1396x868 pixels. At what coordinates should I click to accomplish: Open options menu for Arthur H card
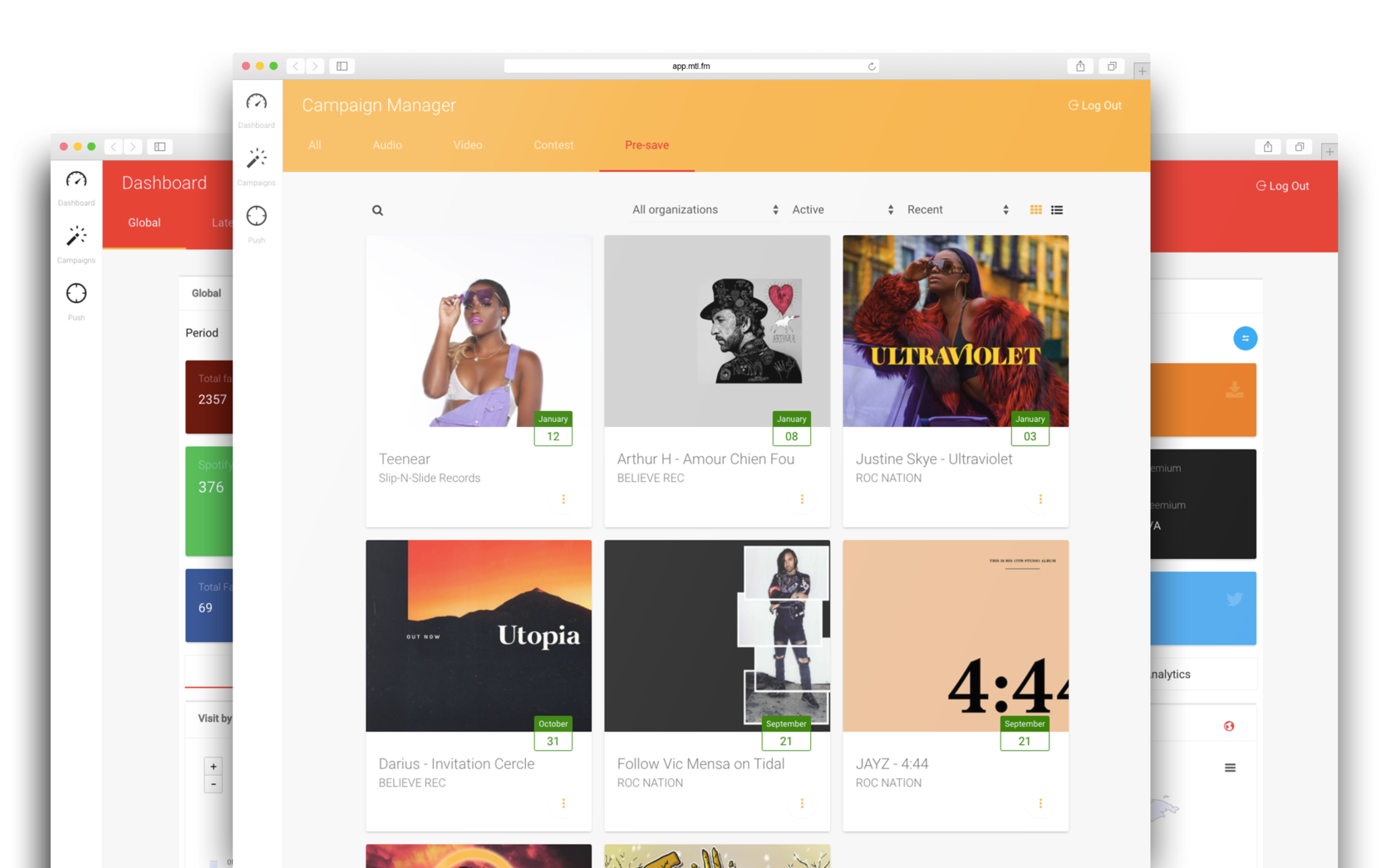tap(802, 499)
